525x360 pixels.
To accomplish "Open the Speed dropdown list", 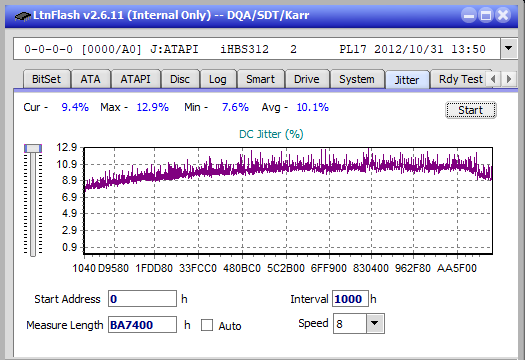I will point(375,323).
